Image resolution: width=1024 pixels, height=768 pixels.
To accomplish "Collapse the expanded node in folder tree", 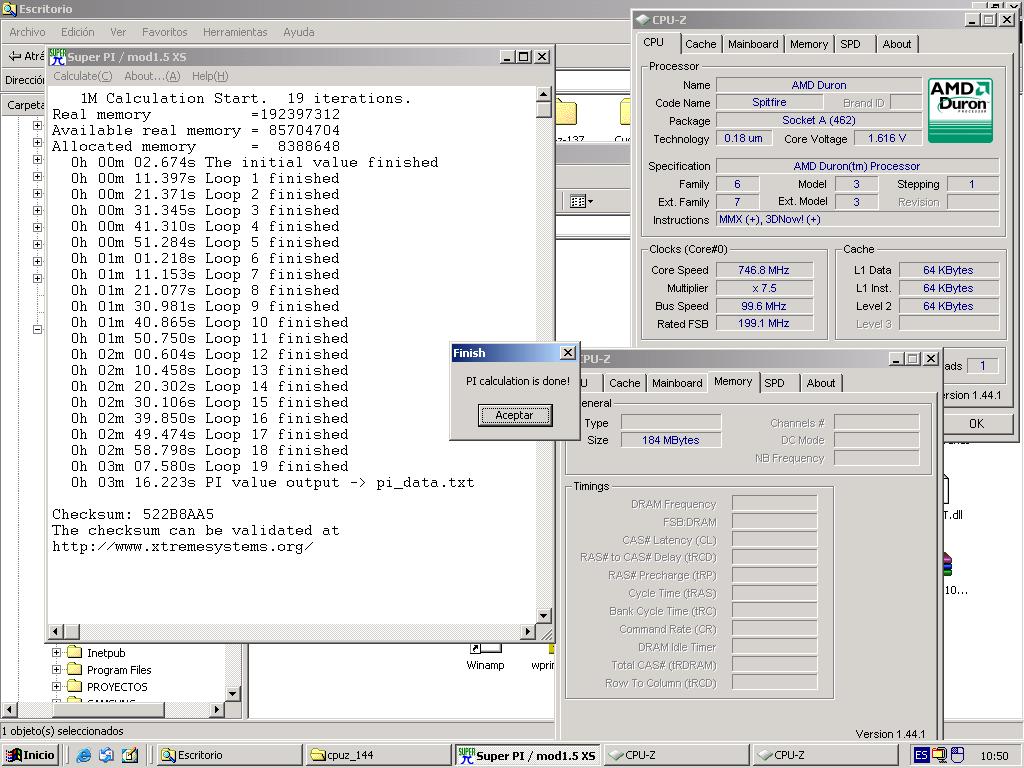I will coord(37,329).
